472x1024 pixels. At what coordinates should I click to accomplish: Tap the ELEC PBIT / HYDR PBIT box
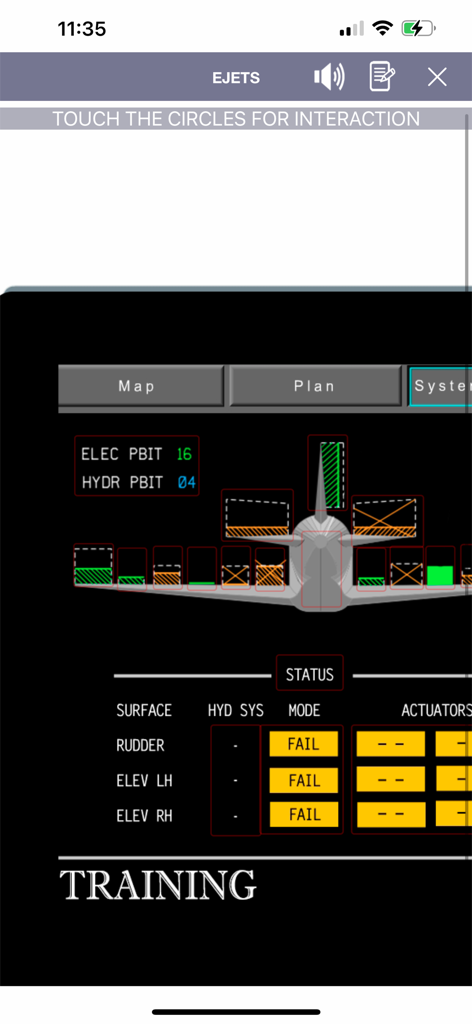tap(136, 466)
